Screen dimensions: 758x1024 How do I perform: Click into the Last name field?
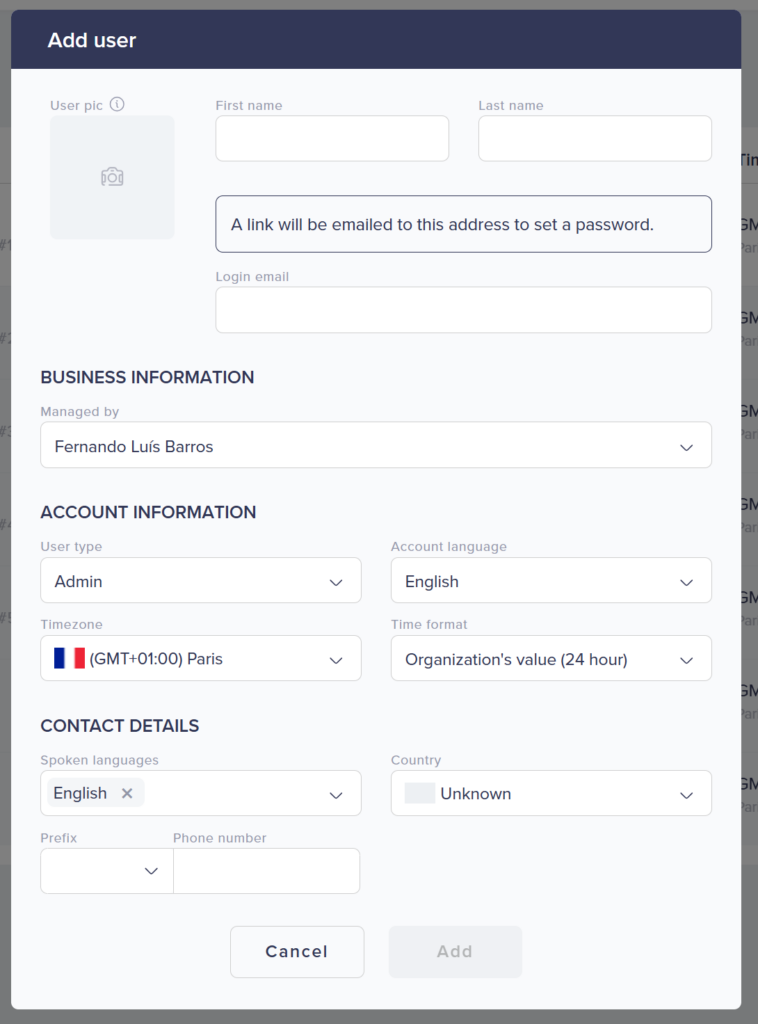click(594, 139)
